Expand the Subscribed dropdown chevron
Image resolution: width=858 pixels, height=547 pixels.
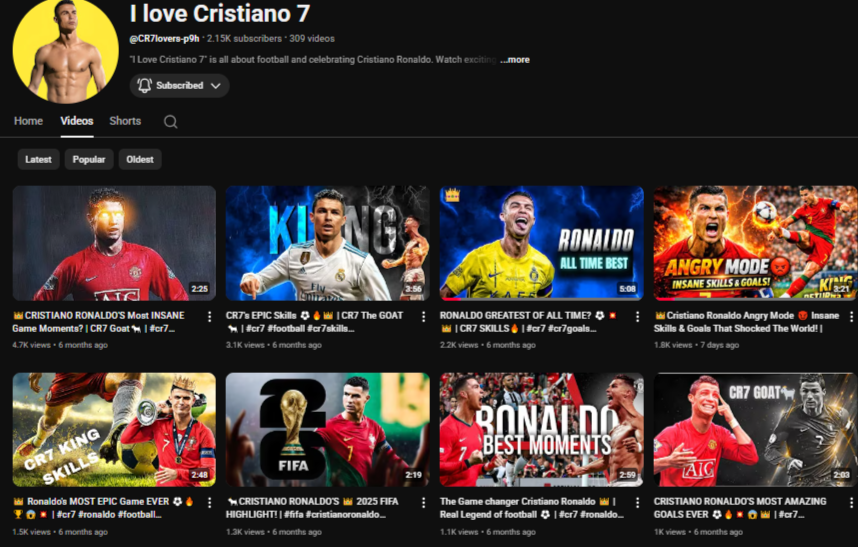215,86
